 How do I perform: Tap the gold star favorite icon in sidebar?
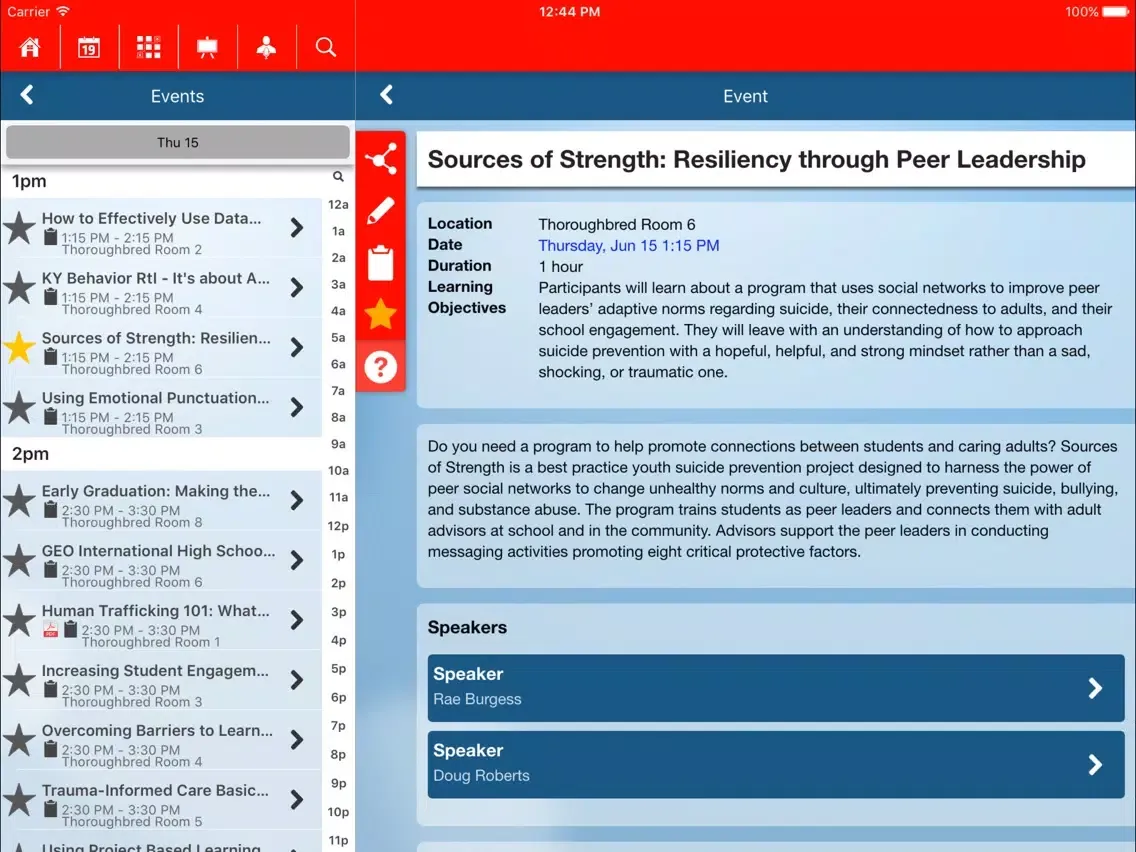[x=381, y=314]
